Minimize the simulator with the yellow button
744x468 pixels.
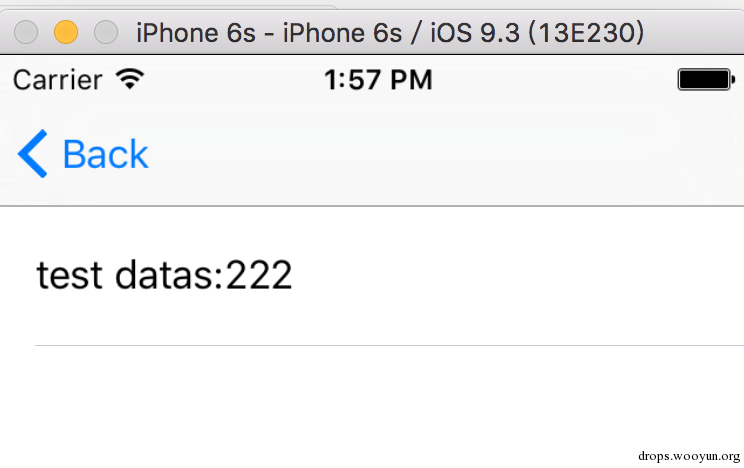[66, 32]
